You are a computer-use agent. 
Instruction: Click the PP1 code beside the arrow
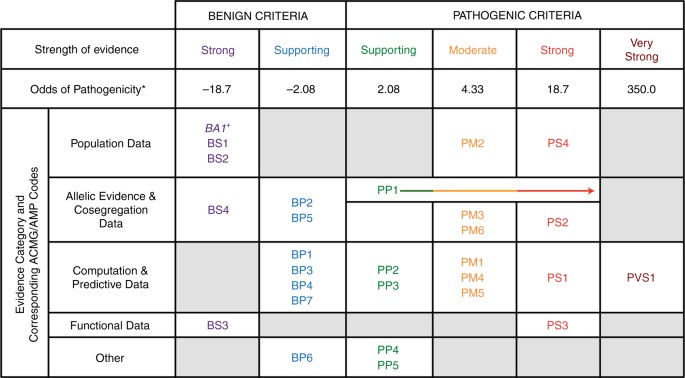click(x=387, y=191)
